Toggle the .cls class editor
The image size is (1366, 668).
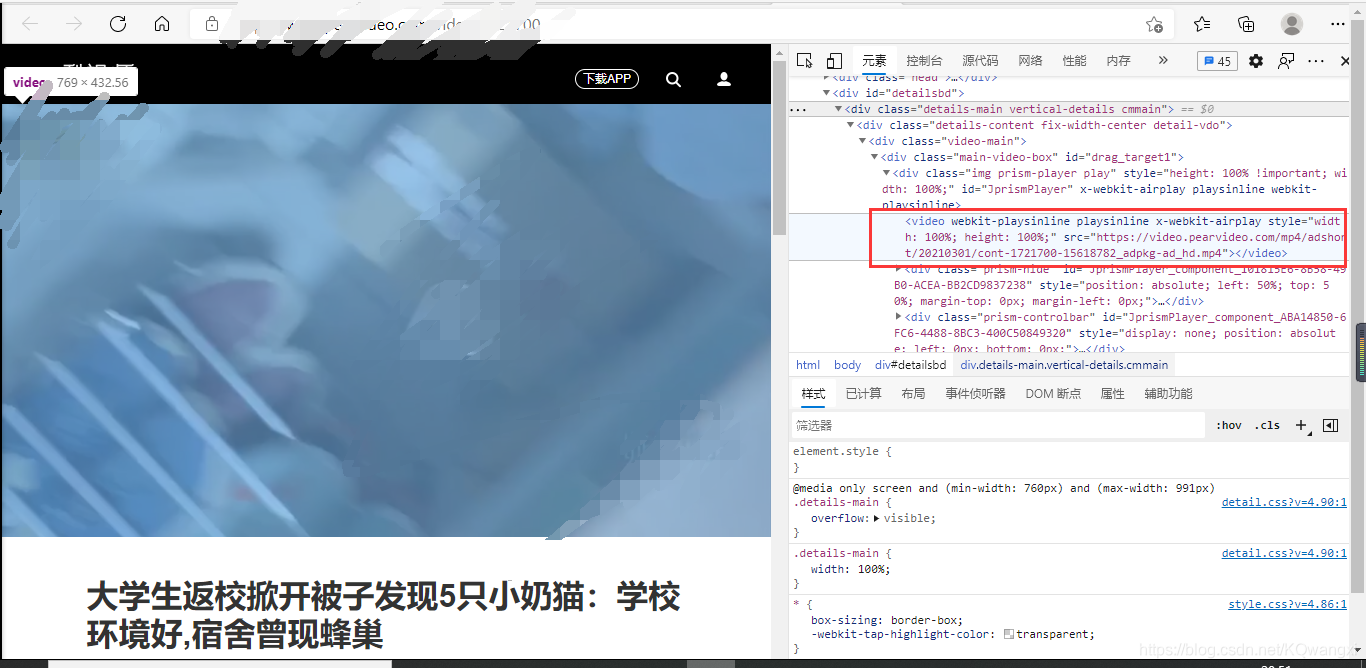[1268, 425]
